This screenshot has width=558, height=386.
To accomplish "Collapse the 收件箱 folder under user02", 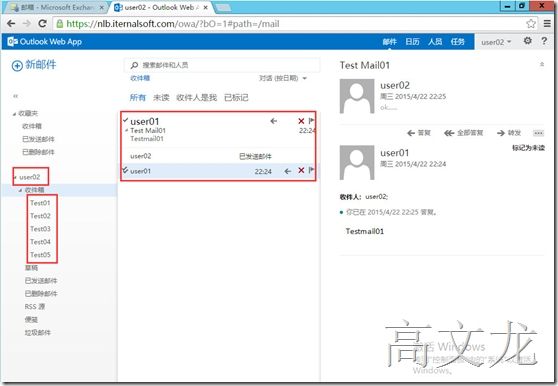I will pos(20,190).
